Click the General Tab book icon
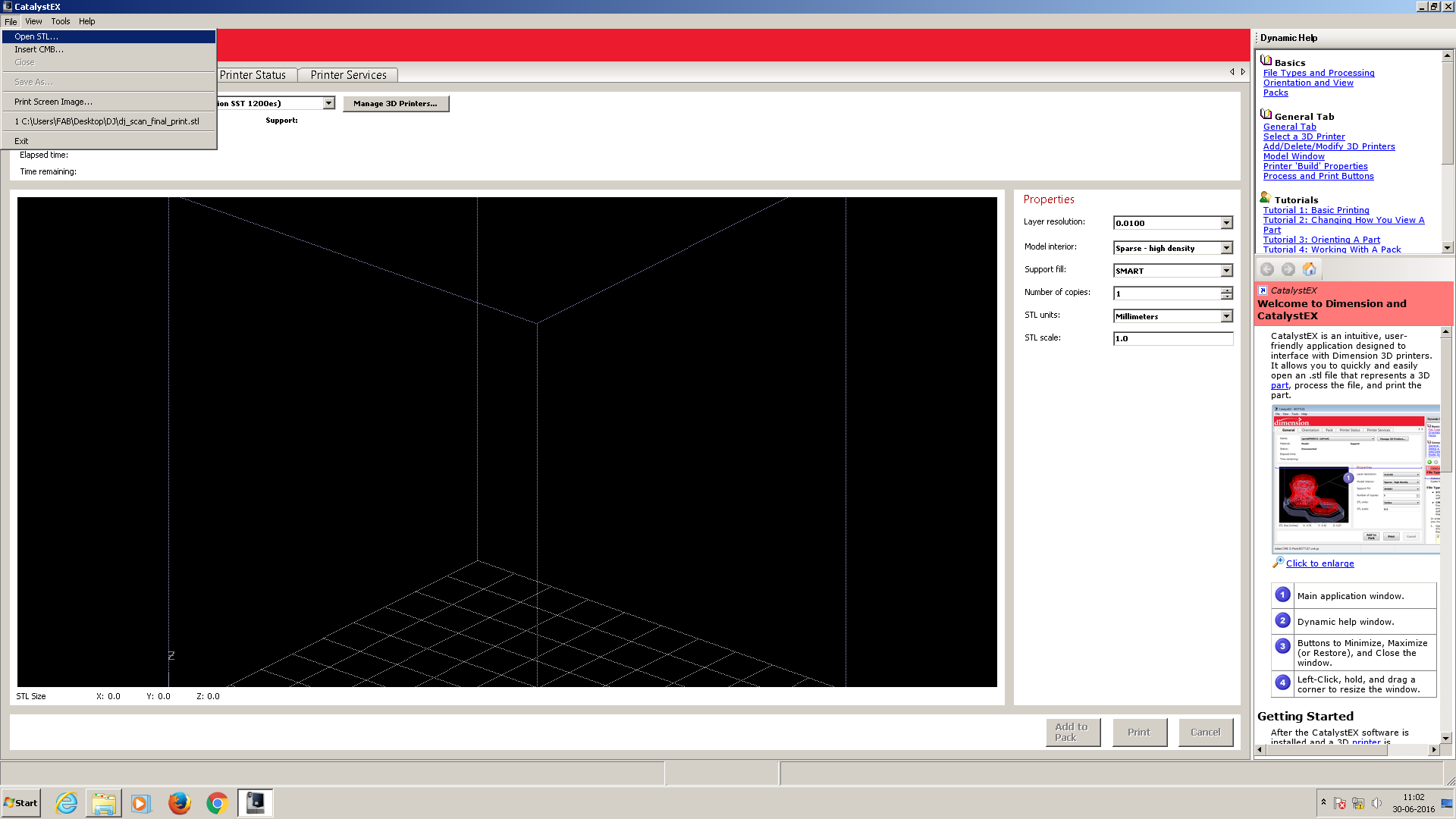This screenshot has width=1456, height=819. coord(1266,115)
